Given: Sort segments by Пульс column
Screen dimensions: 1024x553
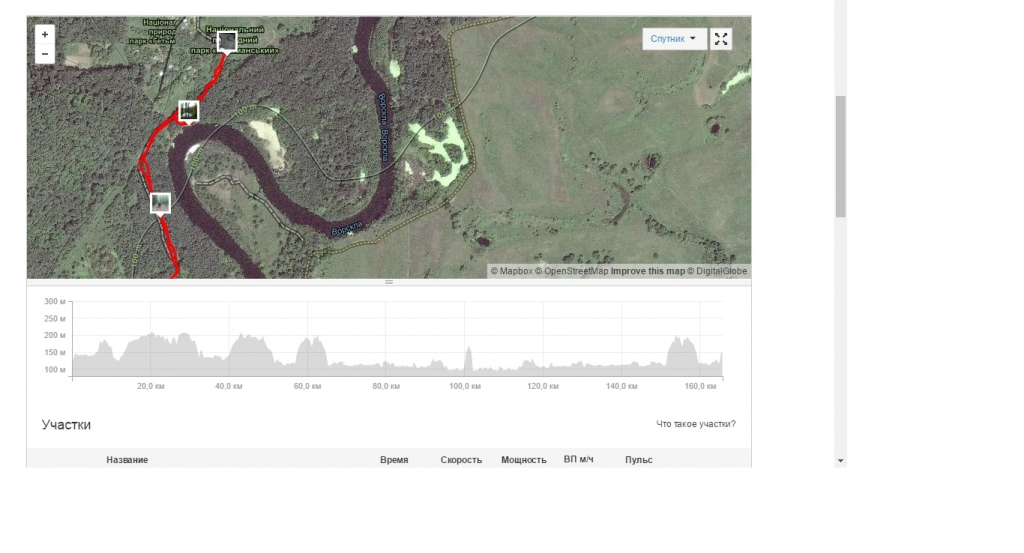Looking at the screenshot, I should click(x=638, y=460).
